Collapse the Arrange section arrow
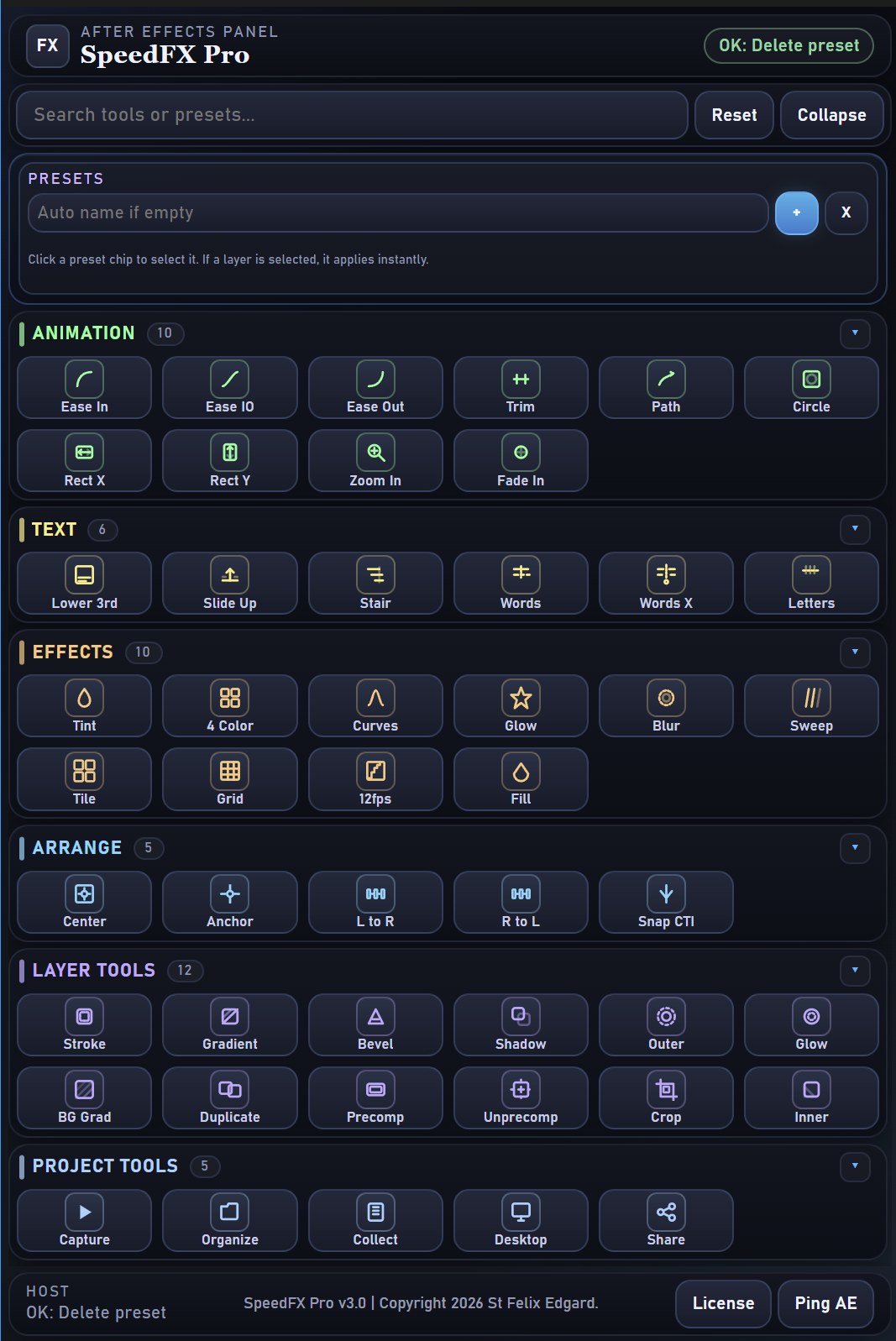 click(855, 848)
